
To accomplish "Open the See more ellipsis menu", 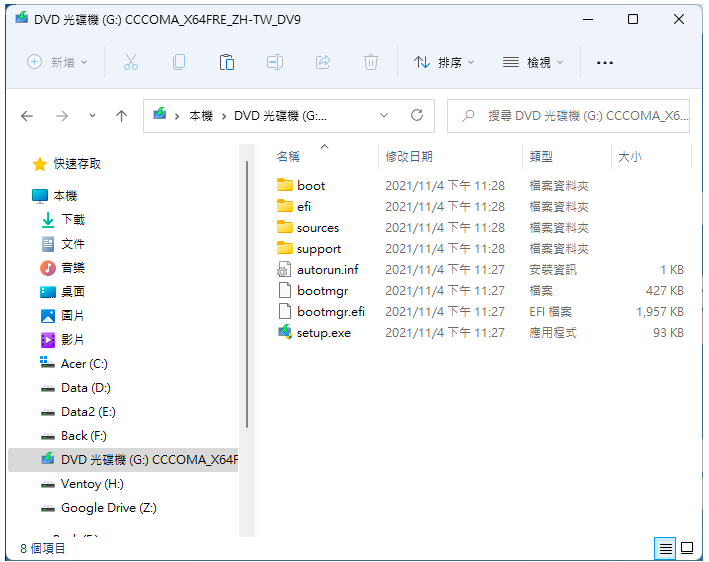I will coord(605,62).
